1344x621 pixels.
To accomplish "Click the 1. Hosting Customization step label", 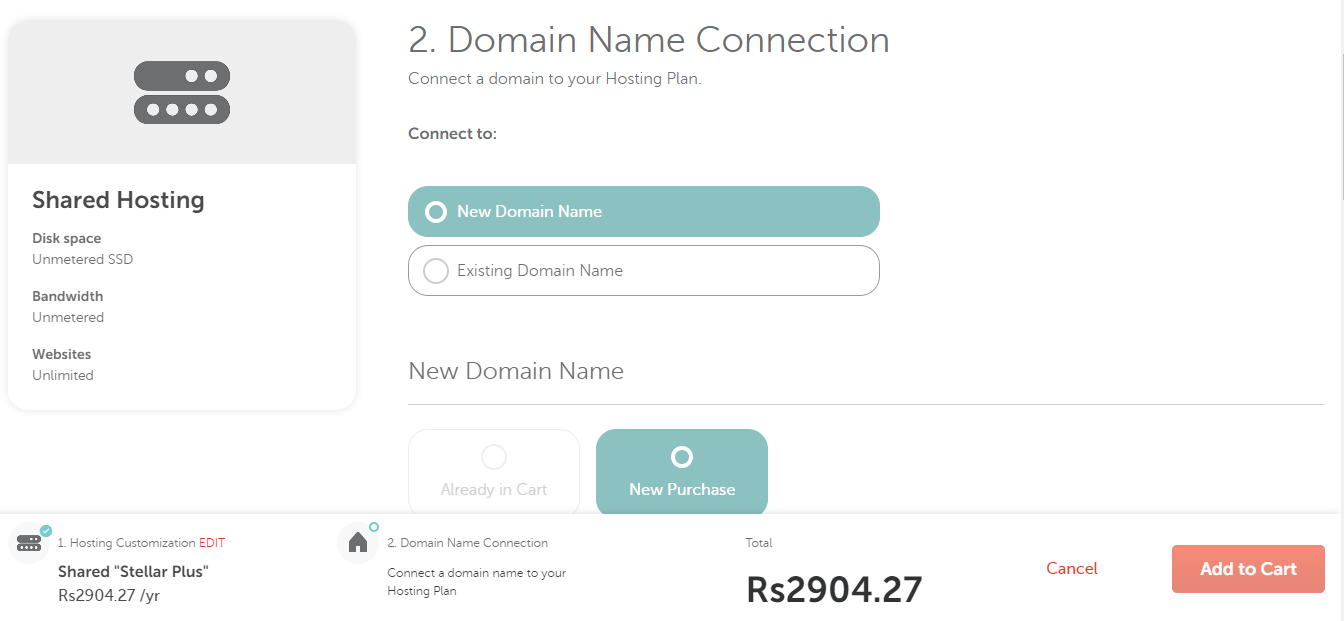I will 126,543.
